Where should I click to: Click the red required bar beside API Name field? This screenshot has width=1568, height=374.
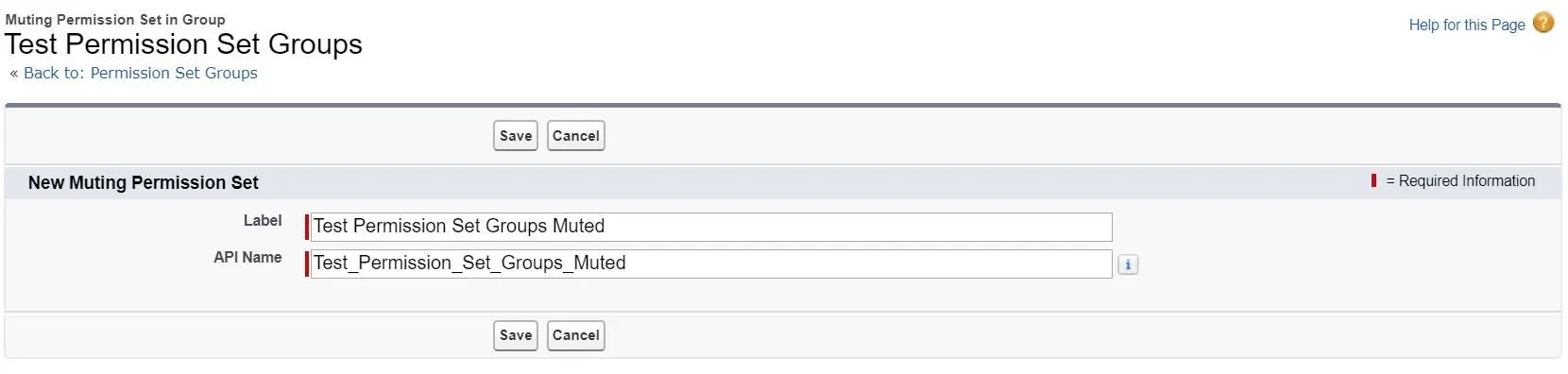tap(307, 263)
